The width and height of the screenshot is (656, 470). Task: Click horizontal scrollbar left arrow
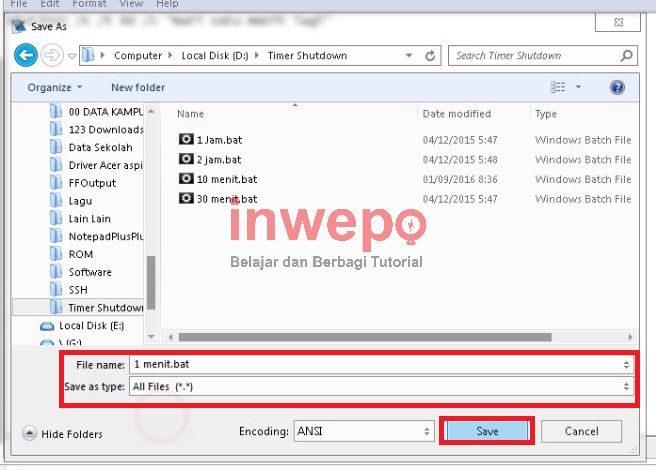tap(170, 337)
